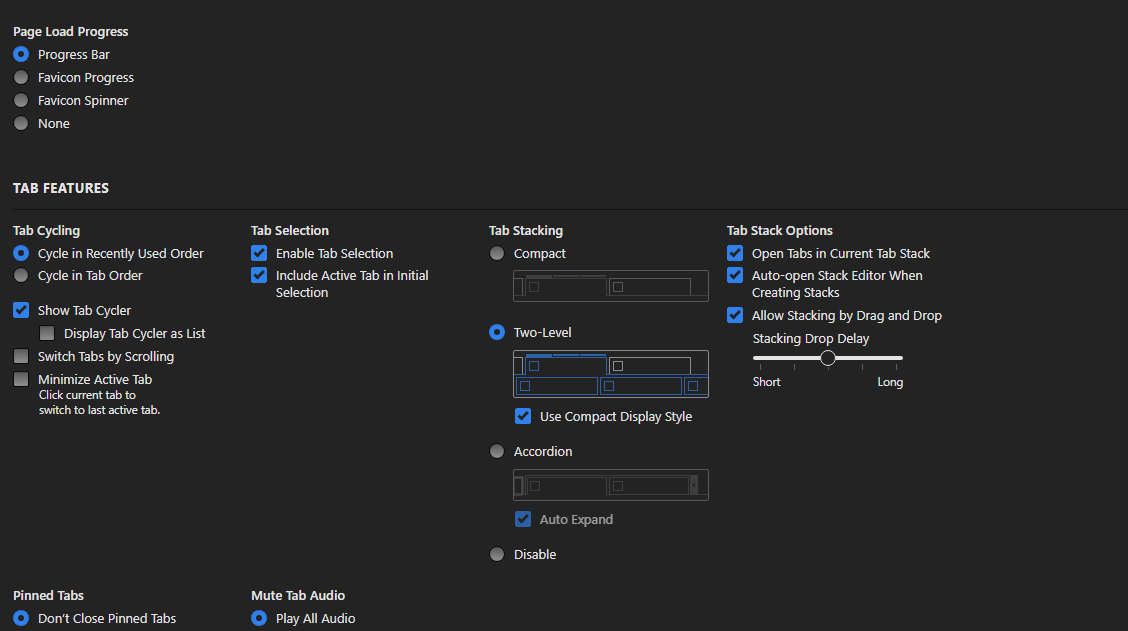Choose Cycle in Tab Order
The image size is (1128, 631).
pos(21,276)
